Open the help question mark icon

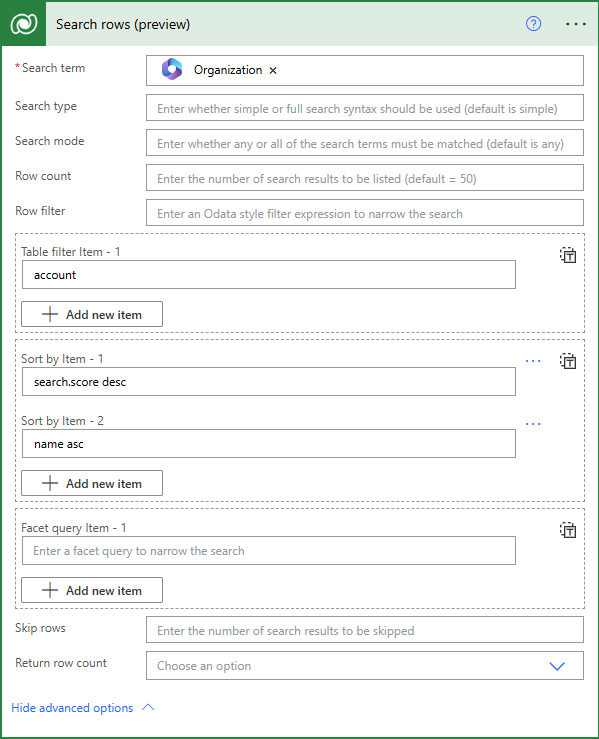[533, 24]
